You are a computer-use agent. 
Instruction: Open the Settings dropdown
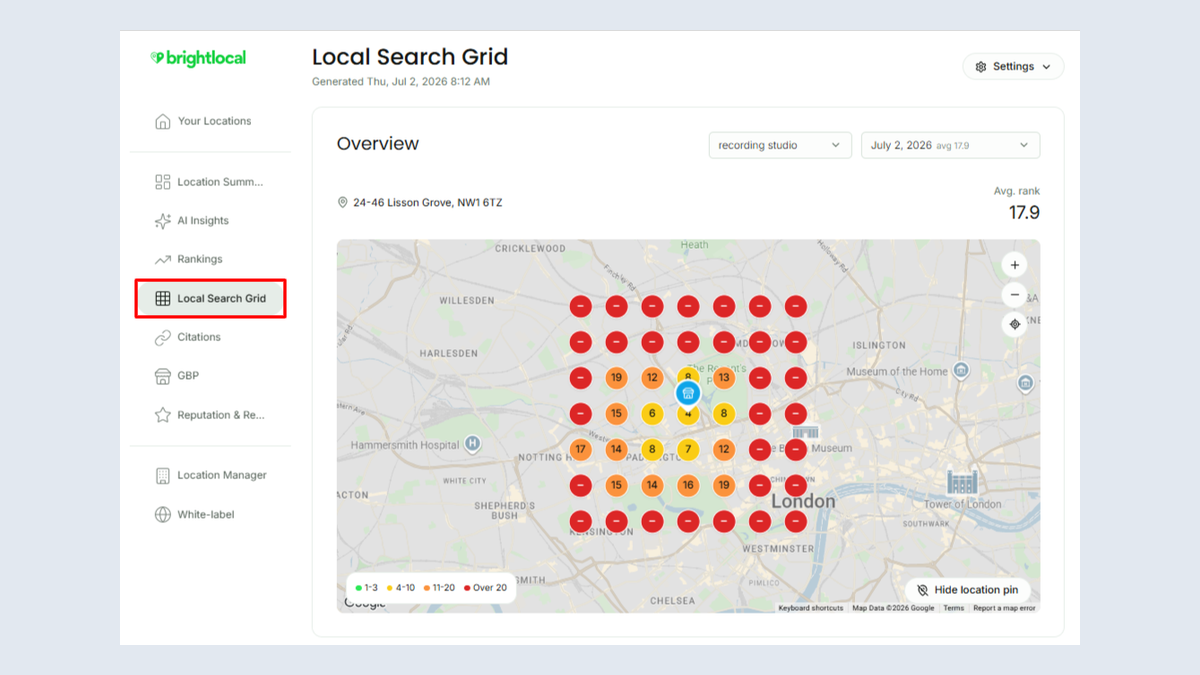pos(1013,67)
